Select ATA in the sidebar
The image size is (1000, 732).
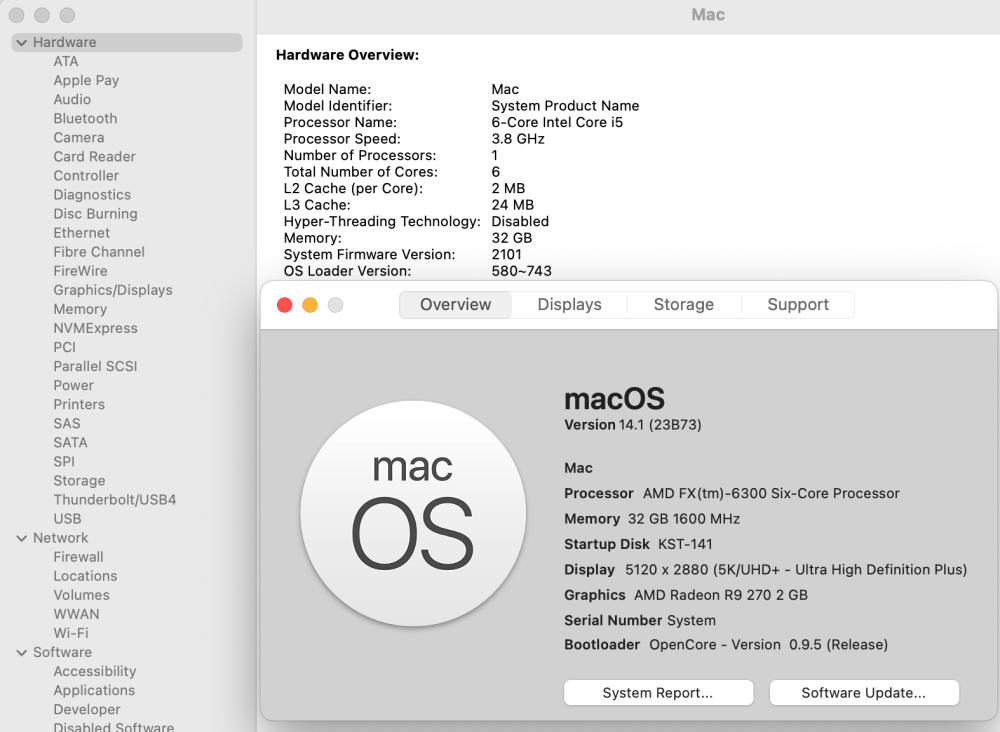tap(66, 61)
